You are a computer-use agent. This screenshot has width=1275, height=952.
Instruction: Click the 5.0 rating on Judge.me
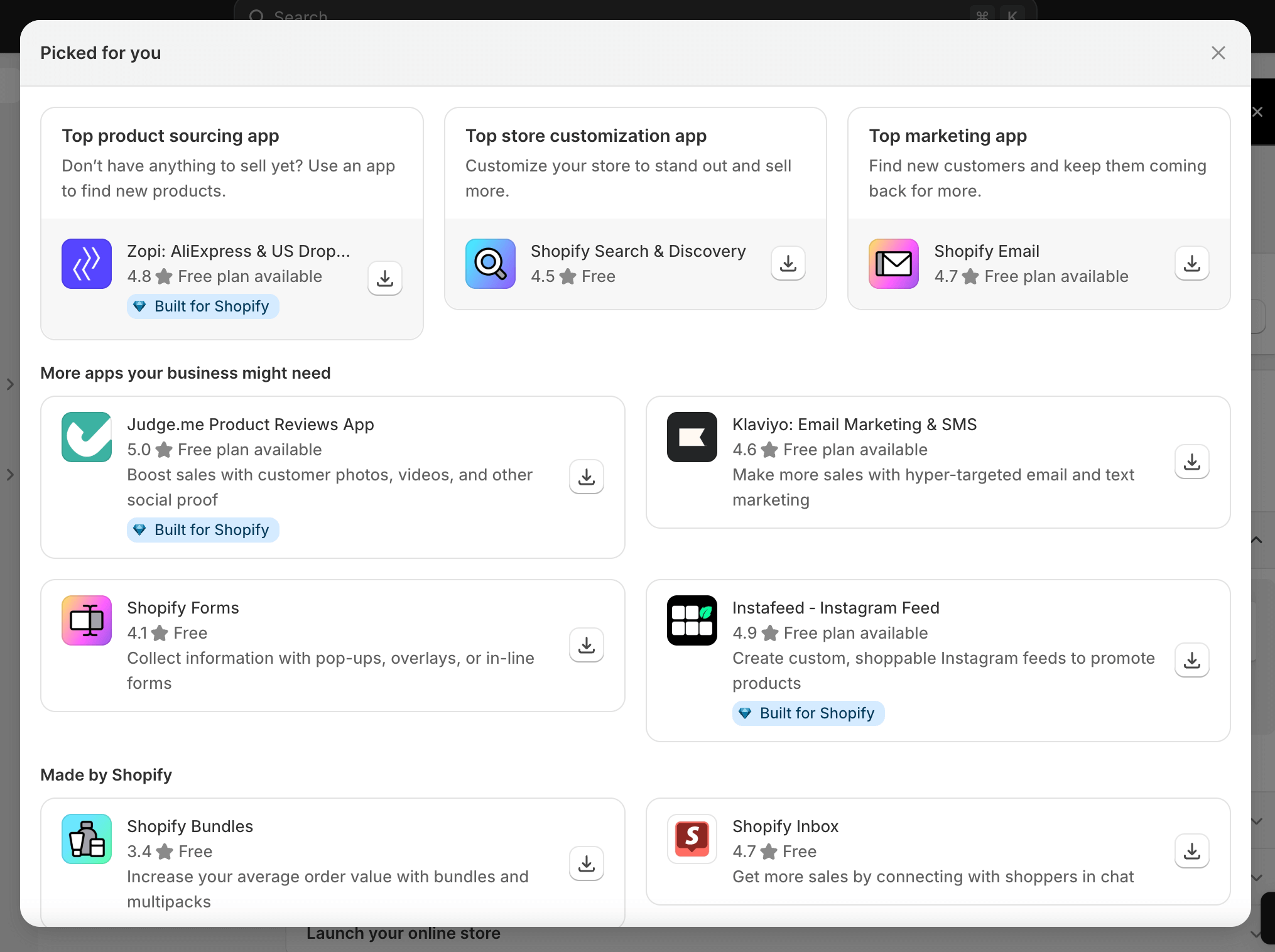(139, 450)
